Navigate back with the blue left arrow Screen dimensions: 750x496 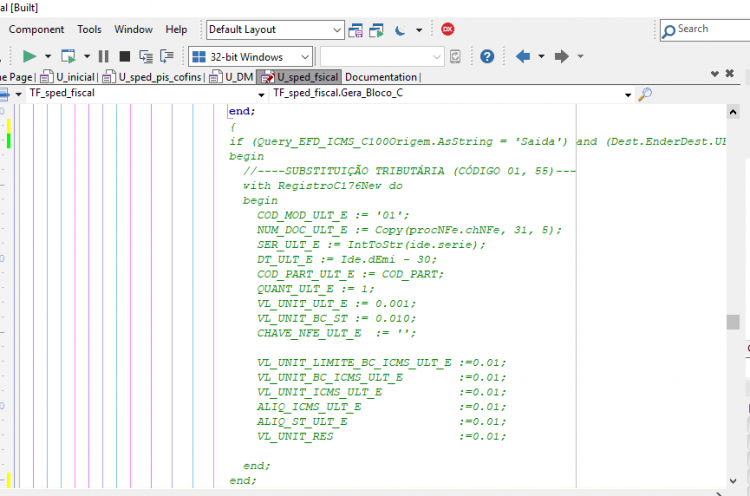tap(522, 56)
